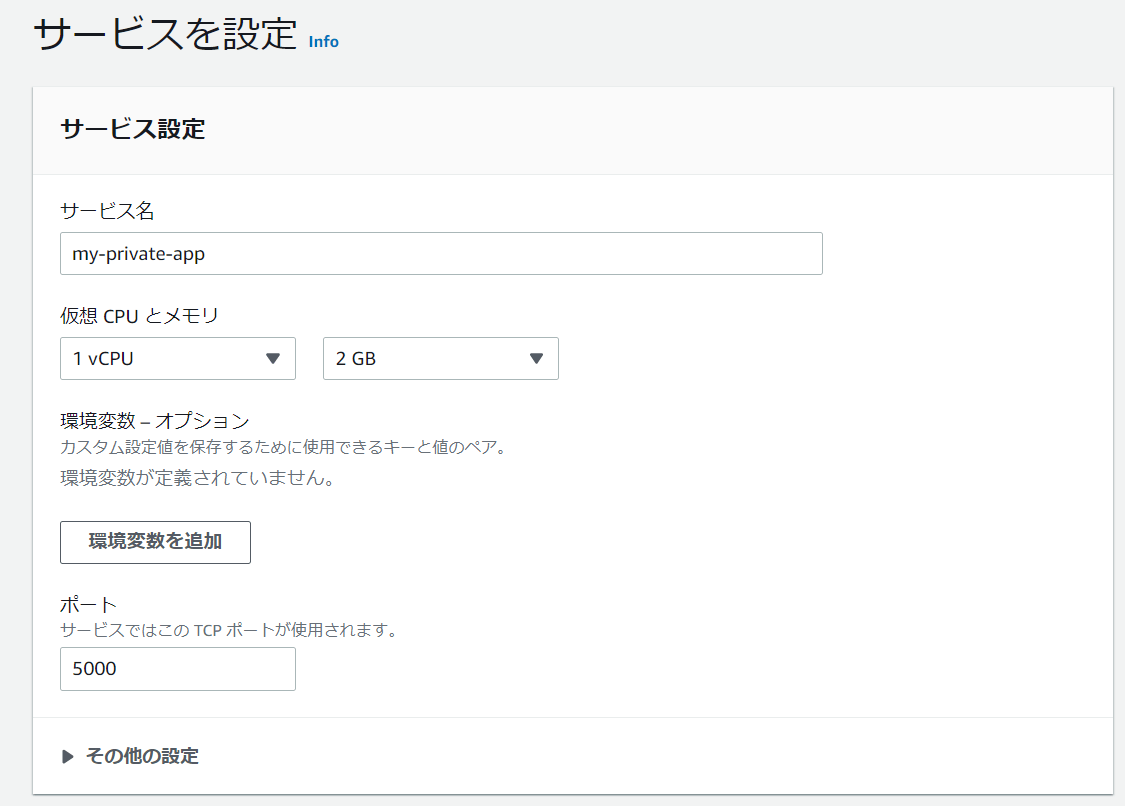Click the ポート label

(88, 604)
